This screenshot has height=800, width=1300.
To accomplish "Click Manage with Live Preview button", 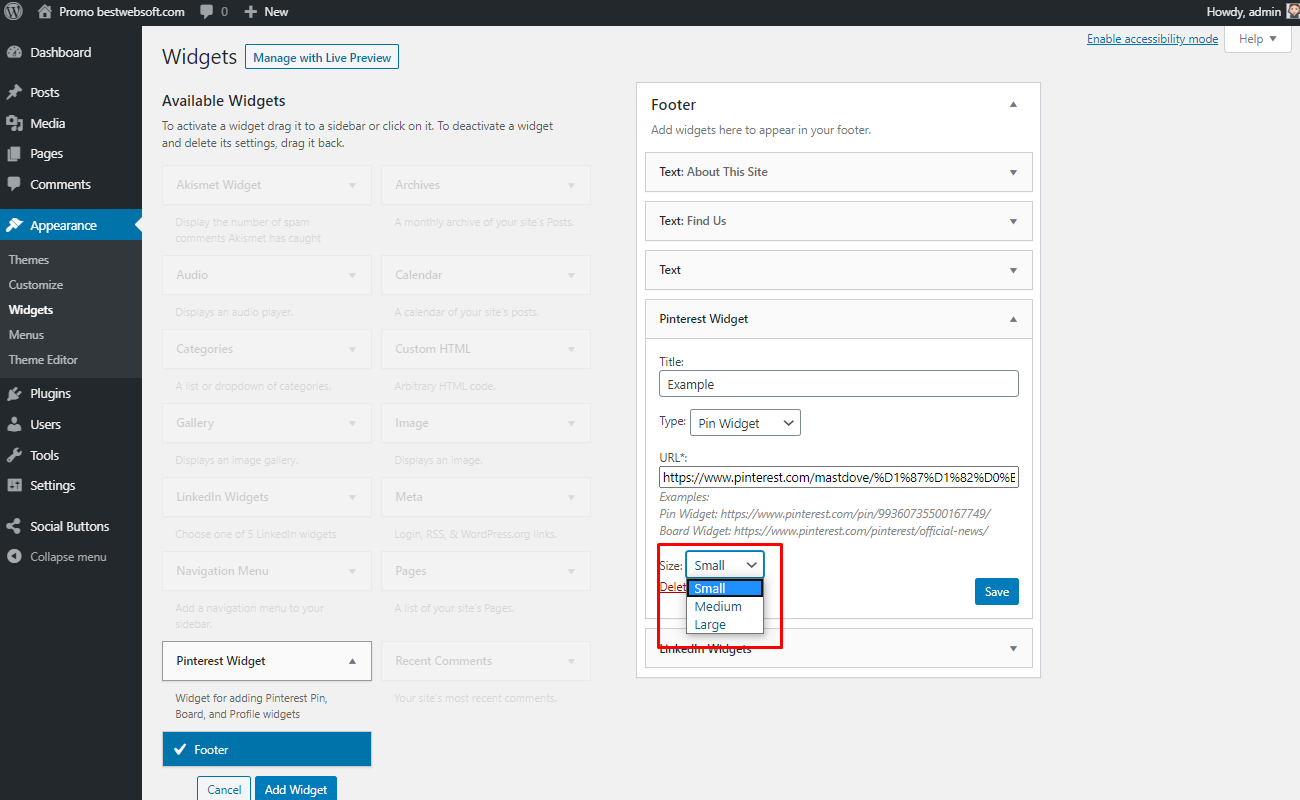I will 322,58.
